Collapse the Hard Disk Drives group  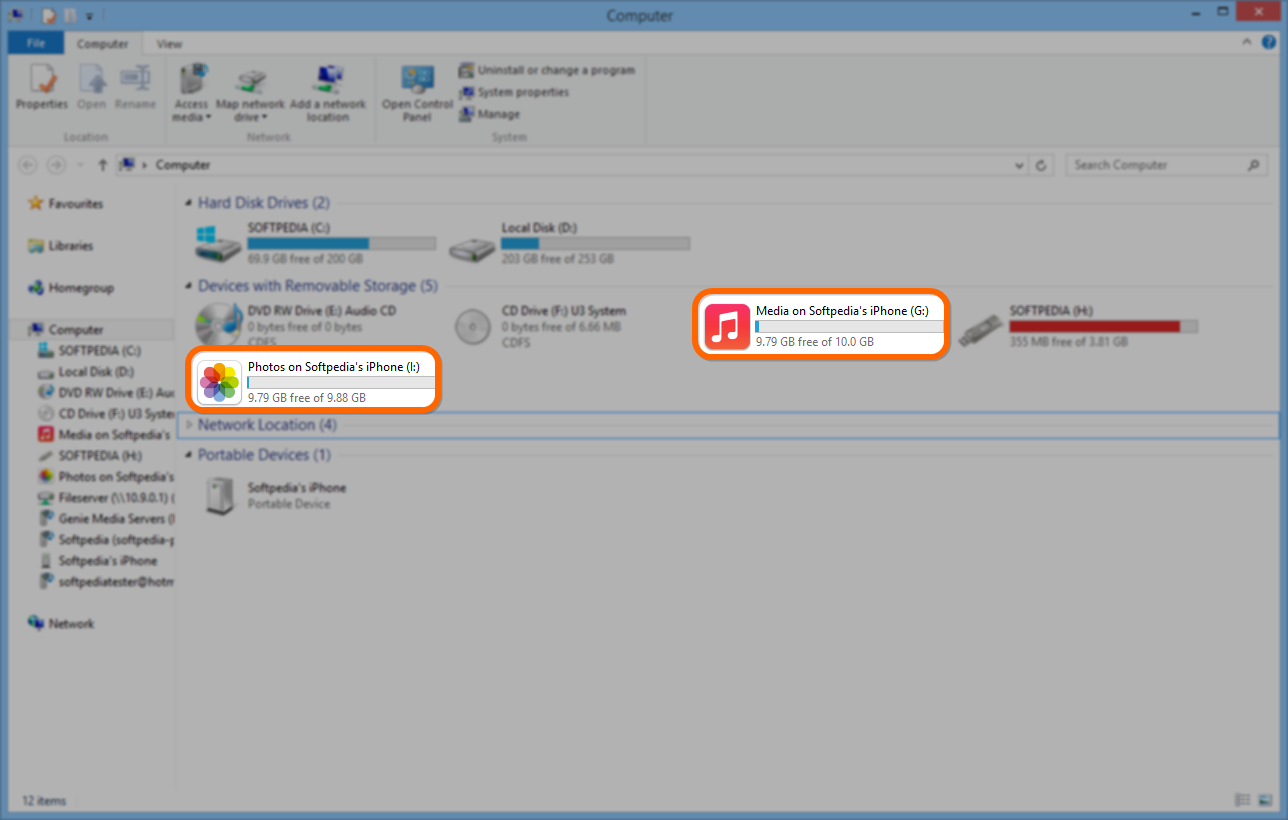tap(189, 203)
